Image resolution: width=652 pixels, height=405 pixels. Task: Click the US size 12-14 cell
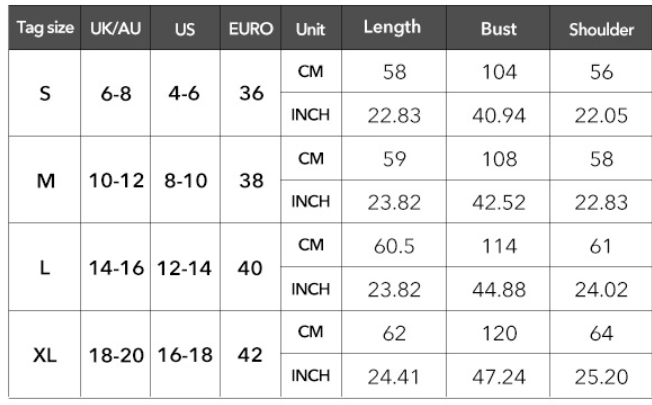click(x=185, y=267)
